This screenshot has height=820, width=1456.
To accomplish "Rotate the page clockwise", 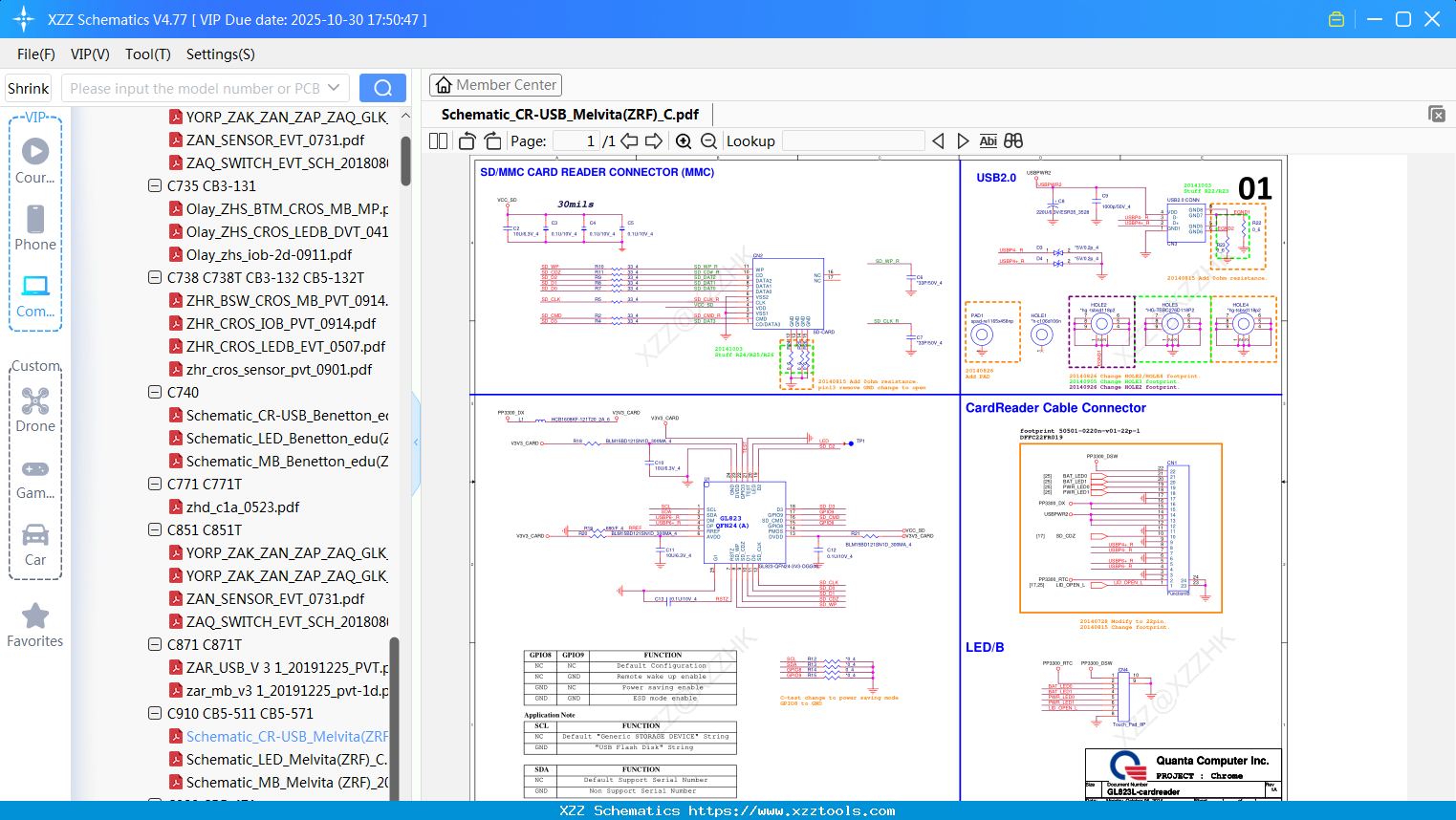I will 492,141.
